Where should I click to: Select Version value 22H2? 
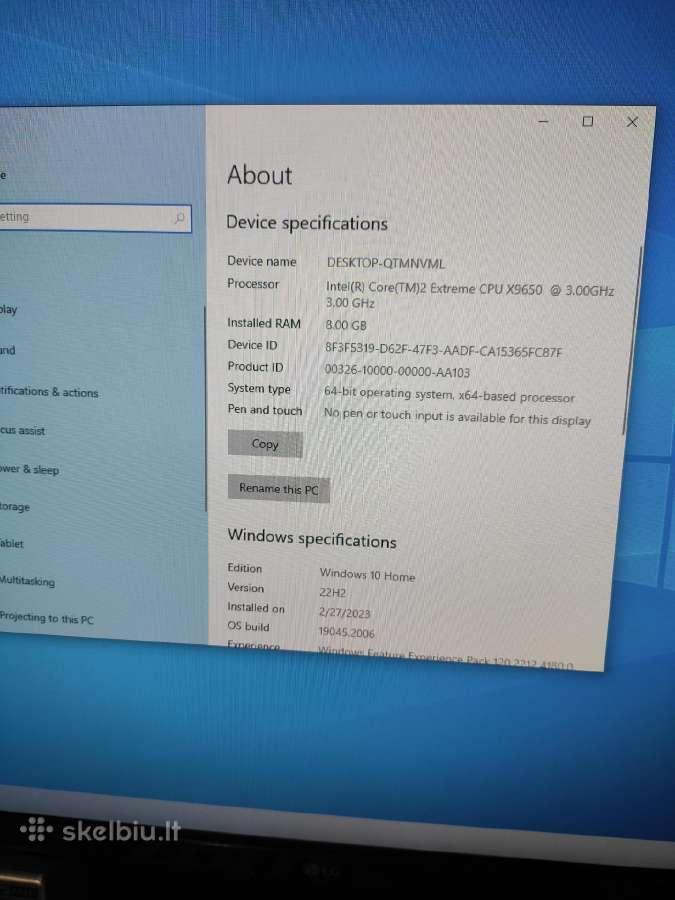point(332,592)
